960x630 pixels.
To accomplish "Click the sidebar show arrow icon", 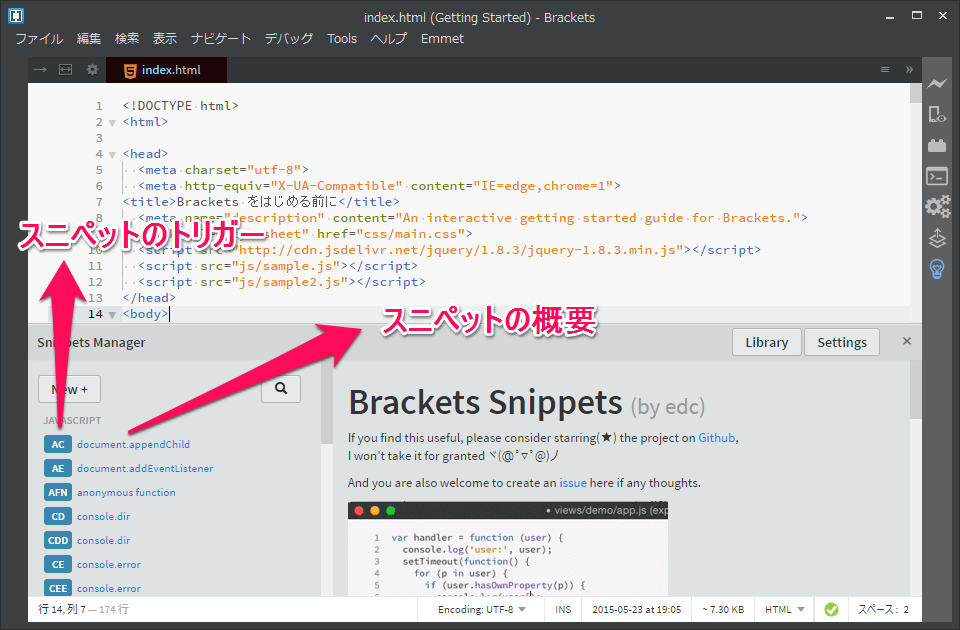I will 40,70.
